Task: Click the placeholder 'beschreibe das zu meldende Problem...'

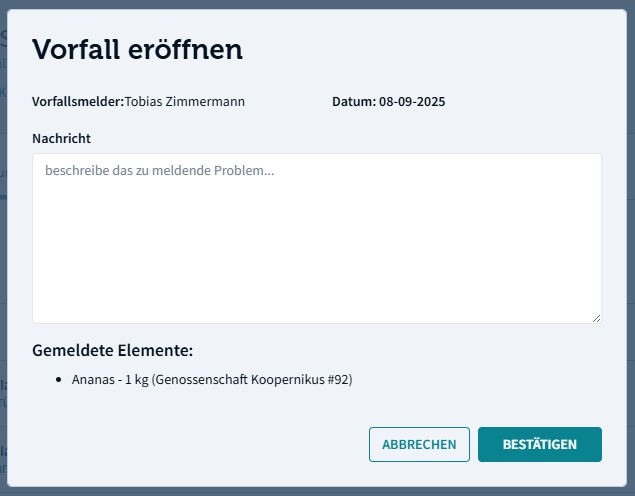Action: tap(160, 171)
